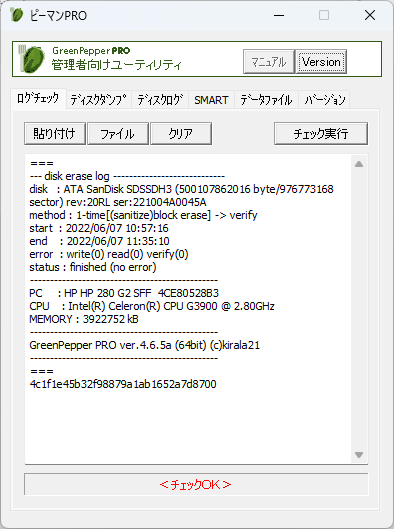
Task: Click the scrollbar down arrow
Action: (359, 455)
